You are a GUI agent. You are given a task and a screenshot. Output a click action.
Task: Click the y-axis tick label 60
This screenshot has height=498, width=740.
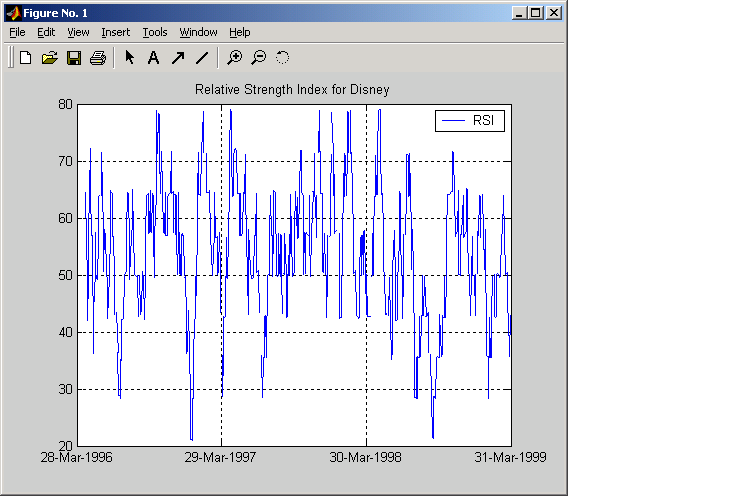click(x=66, y=219)
